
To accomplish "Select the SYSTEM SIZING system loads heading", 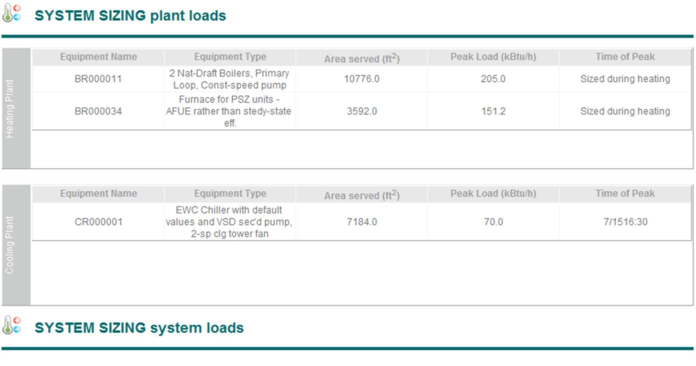I will tap(139, 327).
